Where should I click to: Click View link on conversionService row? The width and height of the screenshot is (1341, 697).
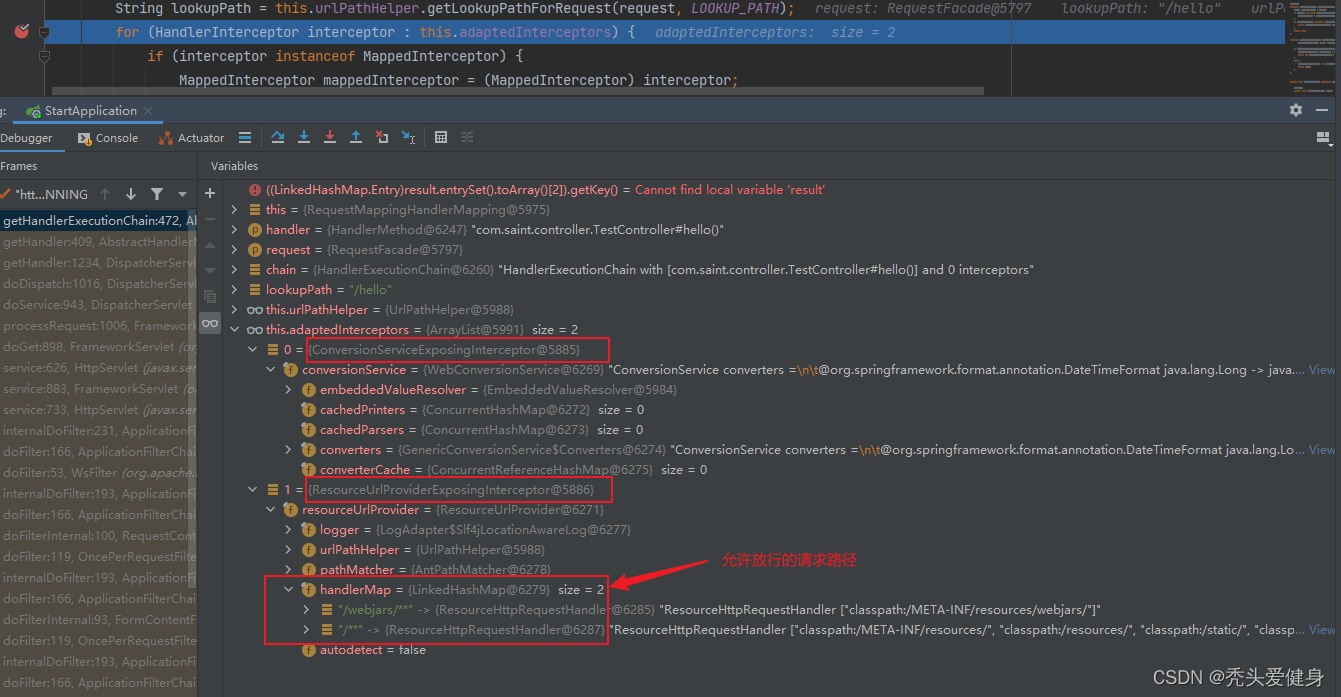1322,370
